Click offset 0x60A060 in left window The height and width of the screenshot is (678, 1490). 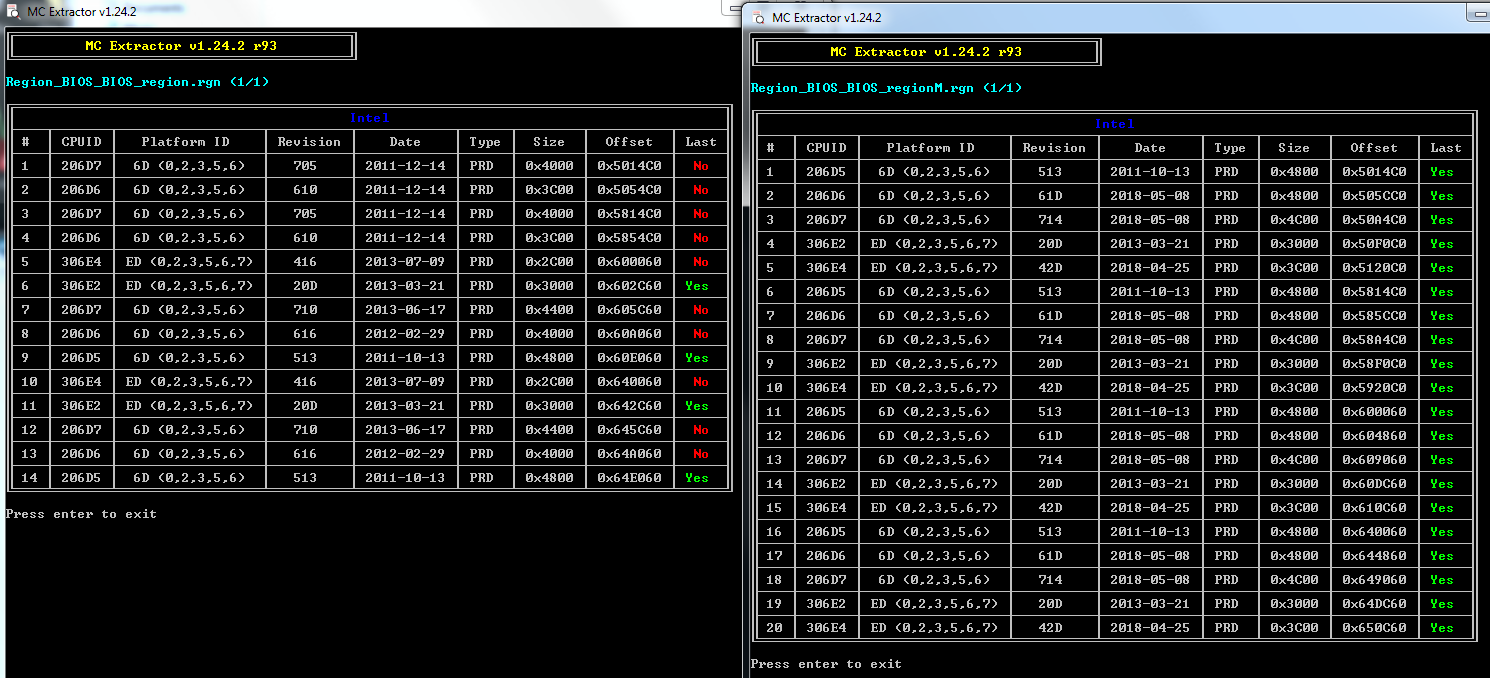(629, 334)
